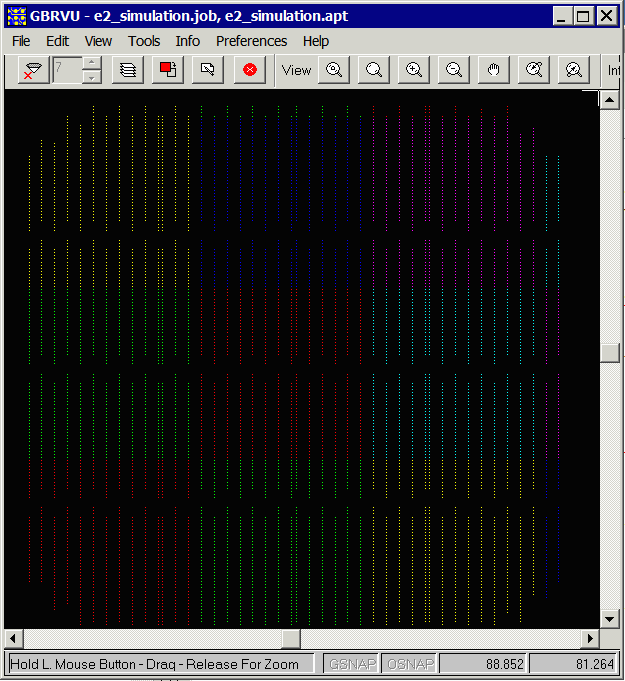Toggle GSNAP in the status bar

351,664
